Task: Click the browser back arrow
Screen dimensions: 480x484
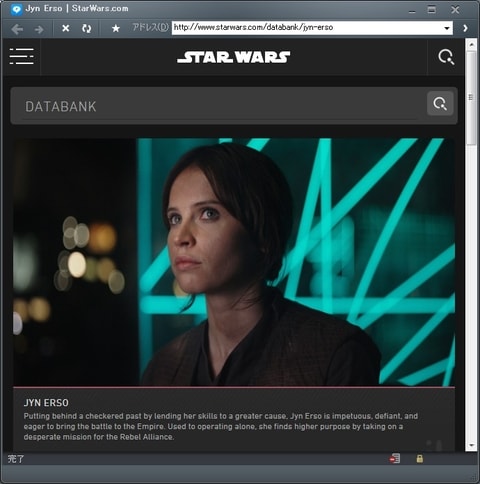Action: [17, 29]
